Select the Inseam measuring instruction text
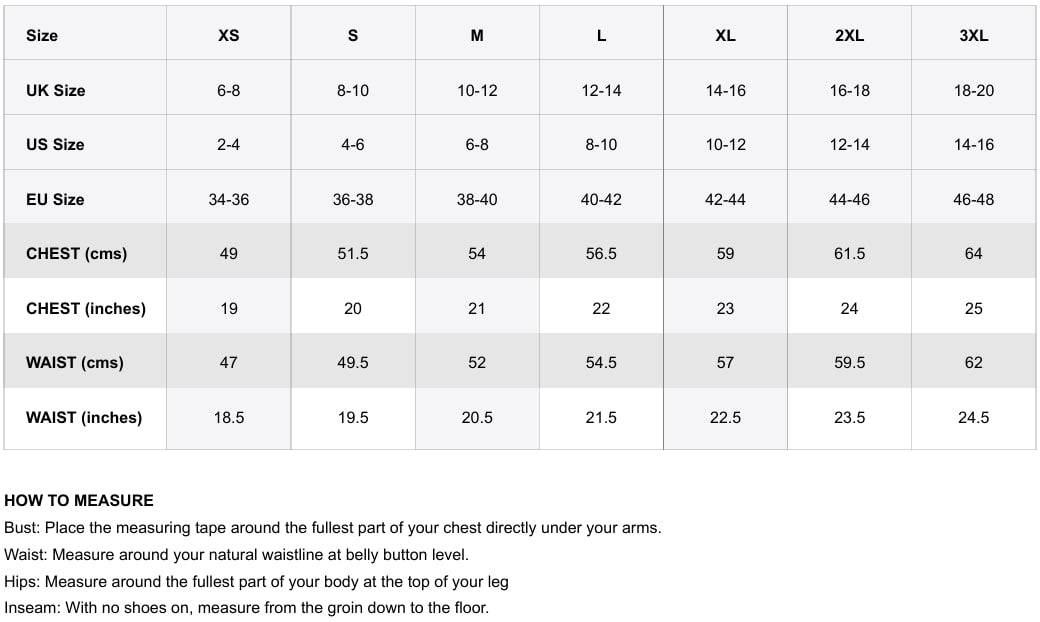The height and width of the screenshot is (622, 1040). pos(246,607)
